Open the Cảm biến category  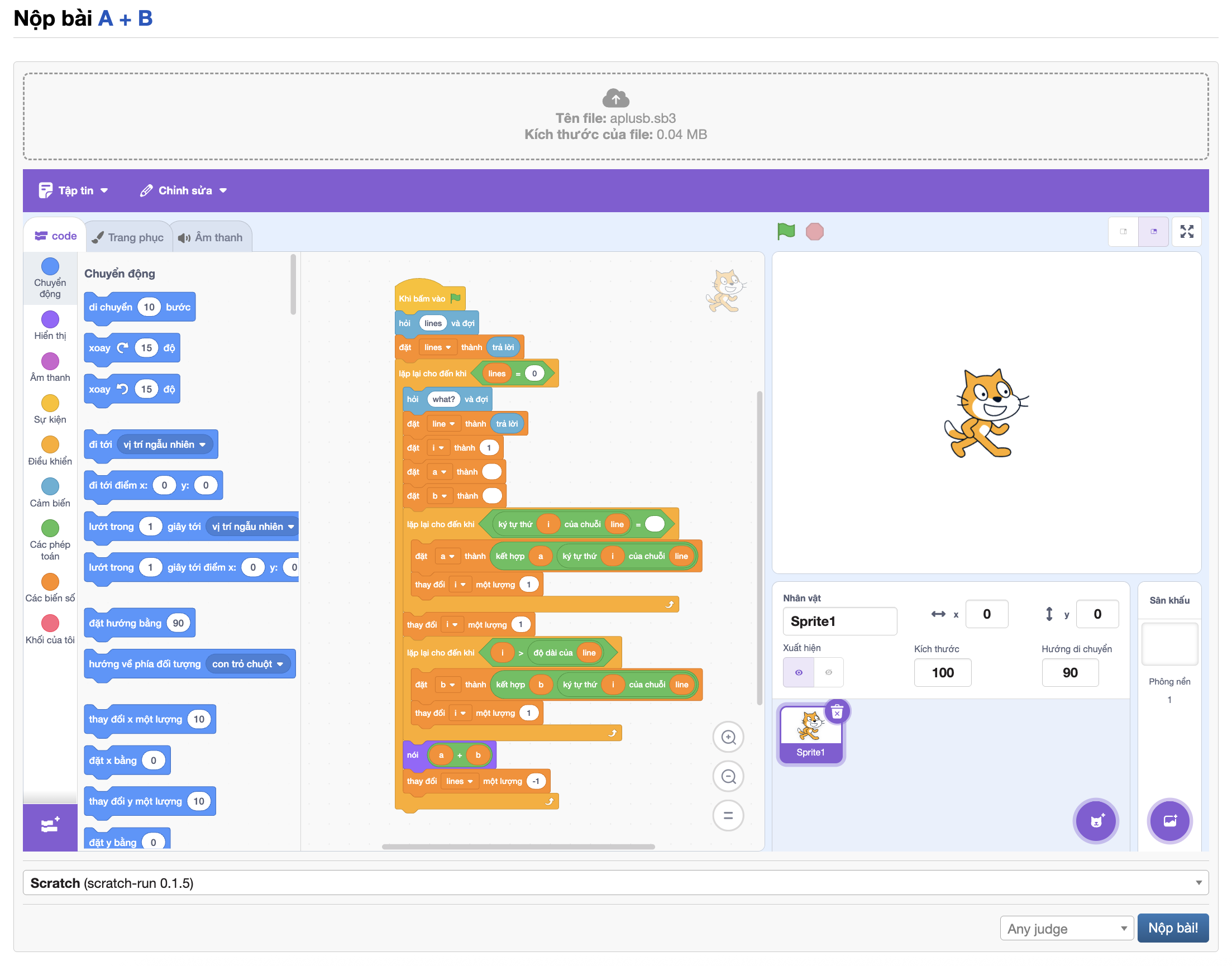click(x=50, y=493)
